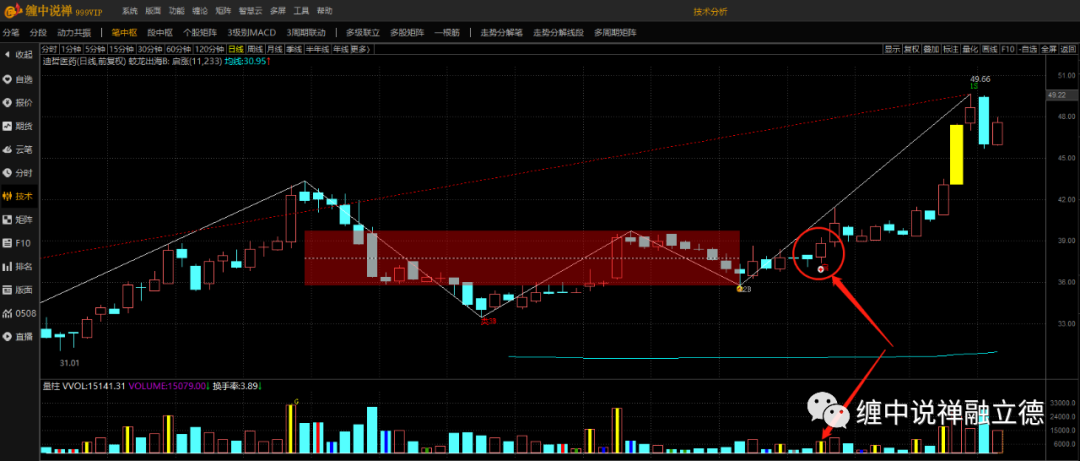Viewport: 1080px width, 461px height.
Task: Open the 版面 menu in menu bar
Action: pyautogui.click(x=154, y=12)
